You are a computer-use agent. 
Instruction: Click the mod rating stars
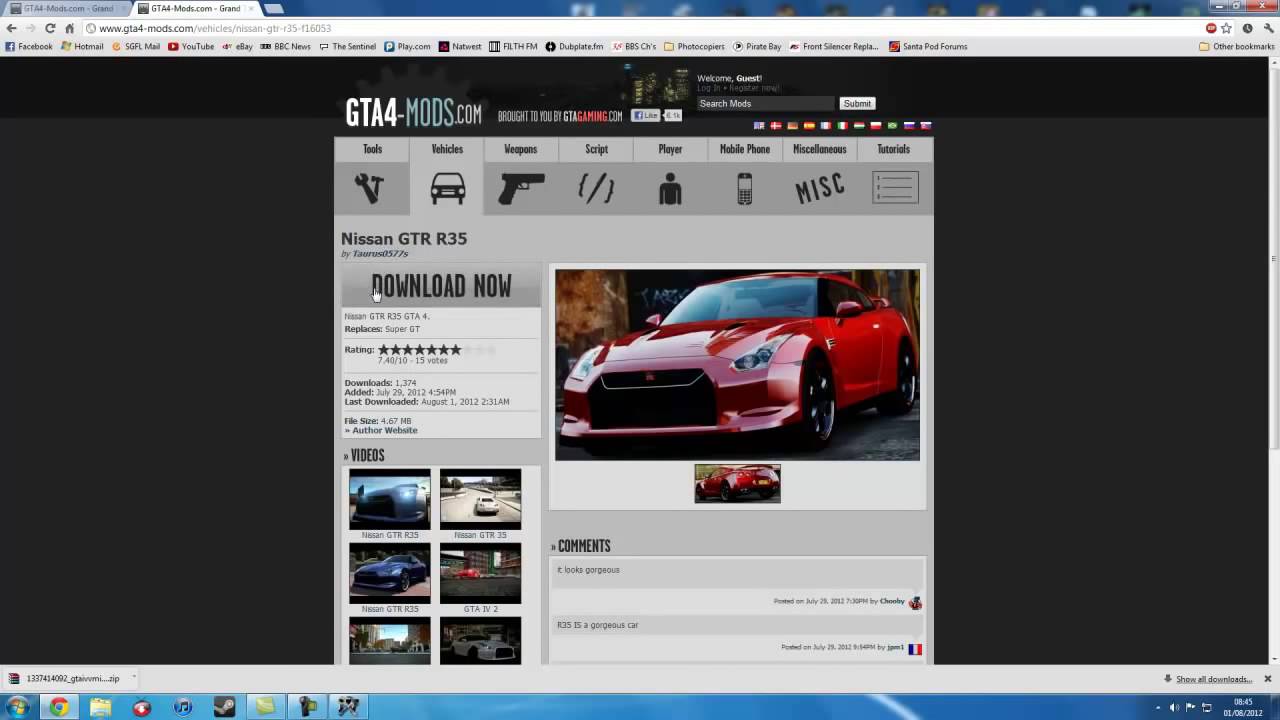tap(437, 349)
